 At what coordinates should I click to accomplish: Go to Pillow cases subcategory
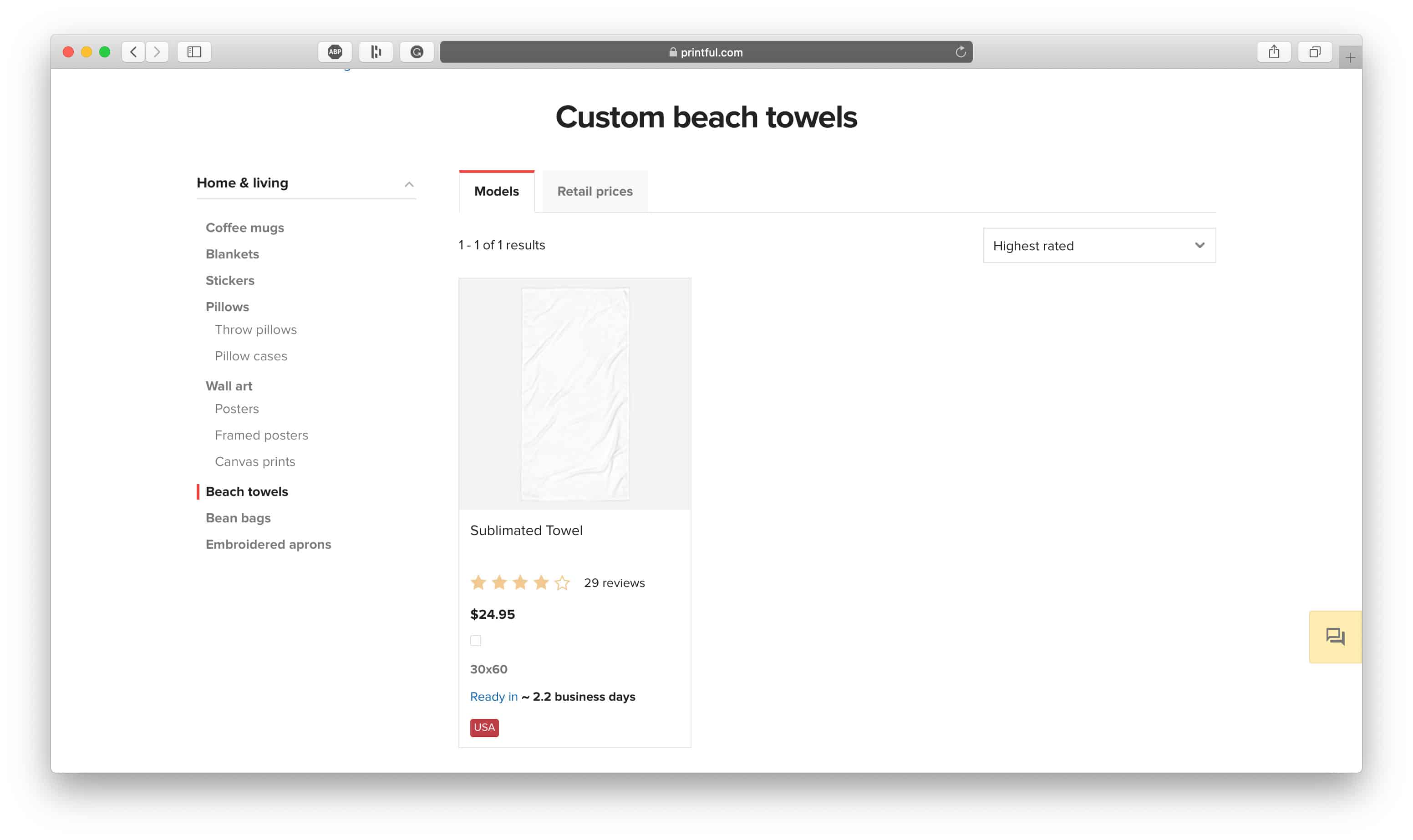pos(251,356)
